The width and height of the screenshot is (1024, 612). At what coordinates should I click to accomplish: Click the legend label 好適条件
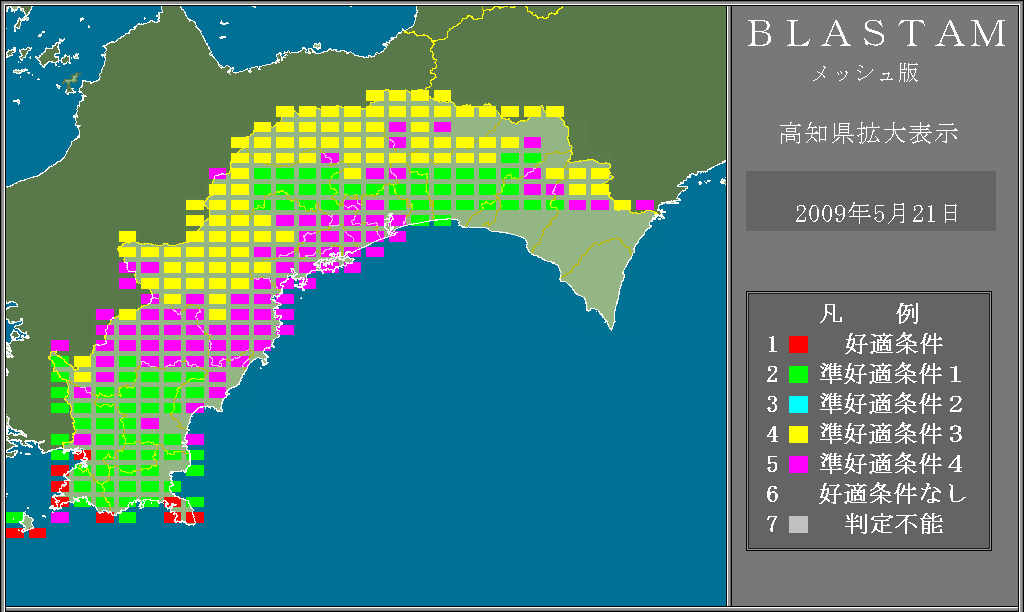pyautogui.click(x=894, y=344)
